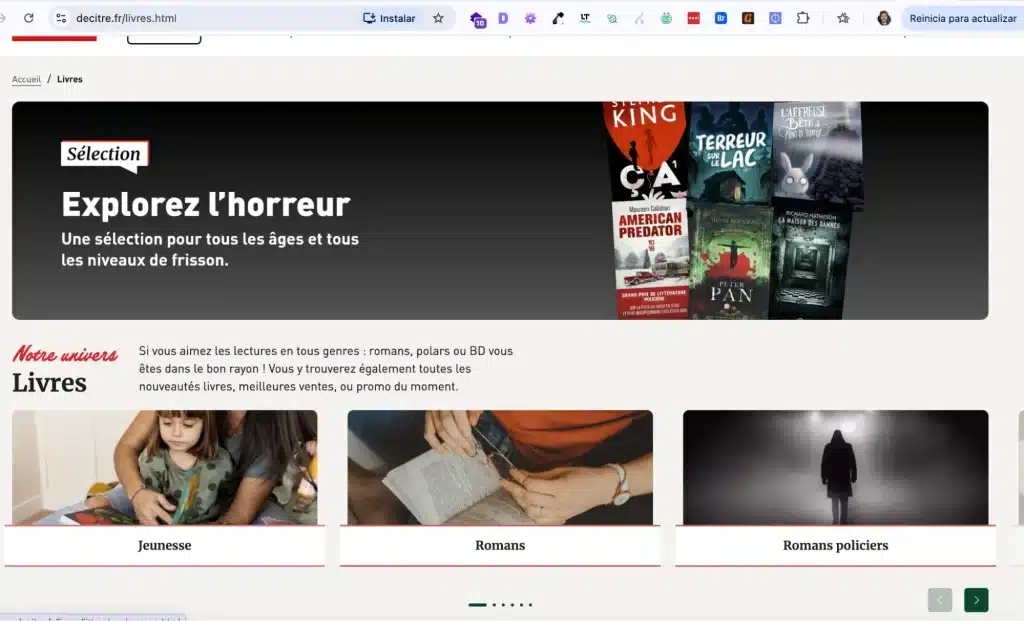
Task: Click the Terreur sur le Lac cover
Action: 730,152
